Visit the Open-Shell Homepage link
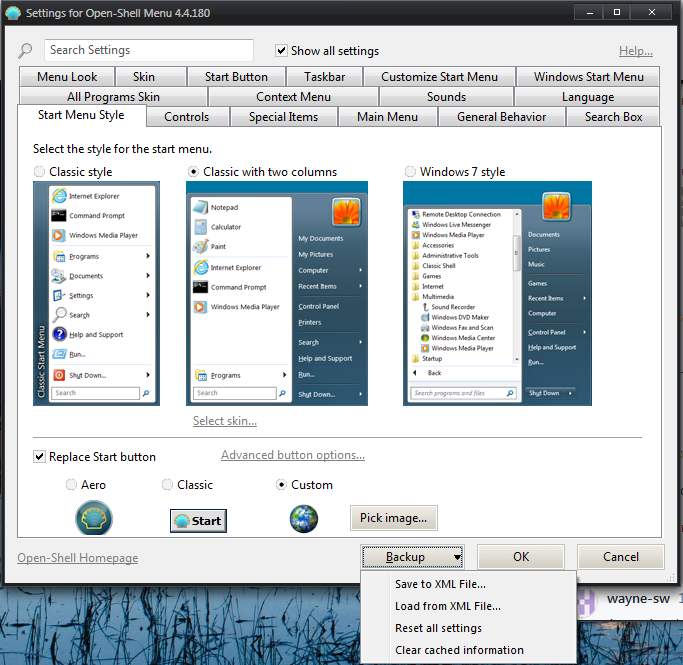The width and height of the screenshot is (683, 665). [78, 557]
